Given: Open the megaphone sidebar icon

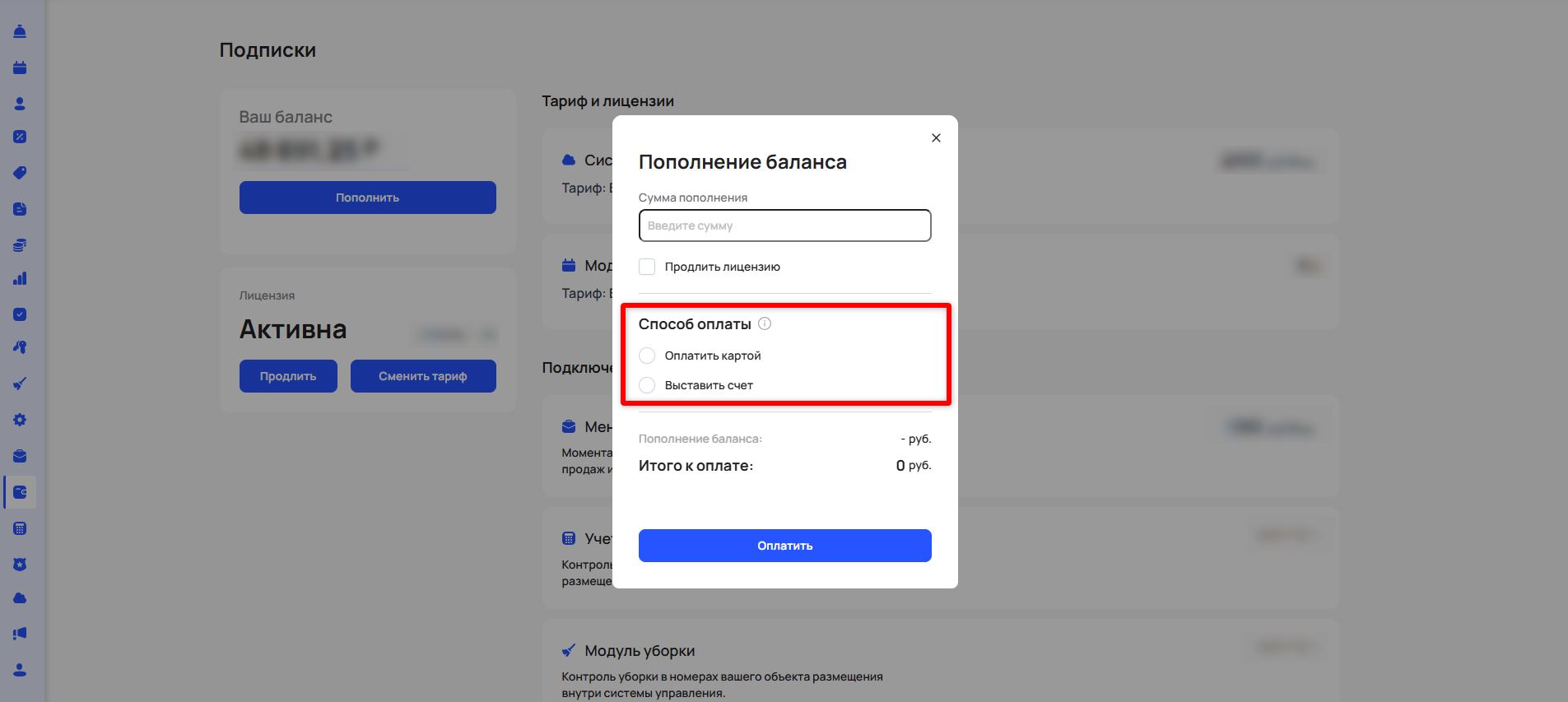Looking at the screenshot, I should coord(20,634).
